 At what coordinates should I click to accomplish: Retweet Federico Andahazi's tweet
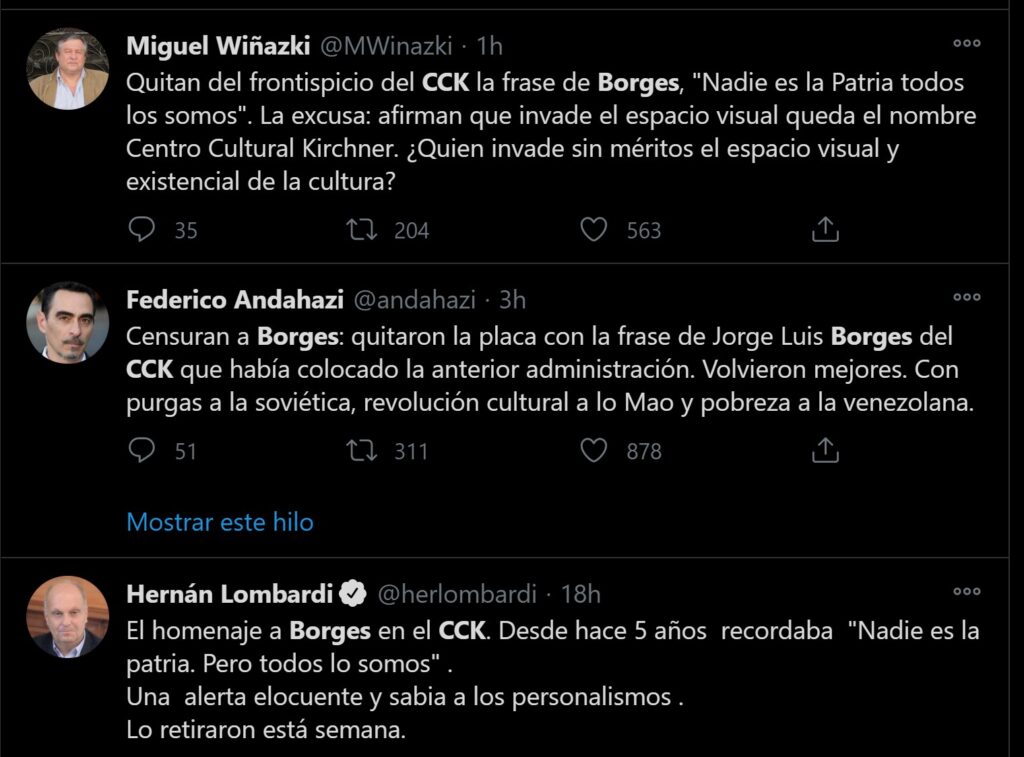click(x=361, y=451)
